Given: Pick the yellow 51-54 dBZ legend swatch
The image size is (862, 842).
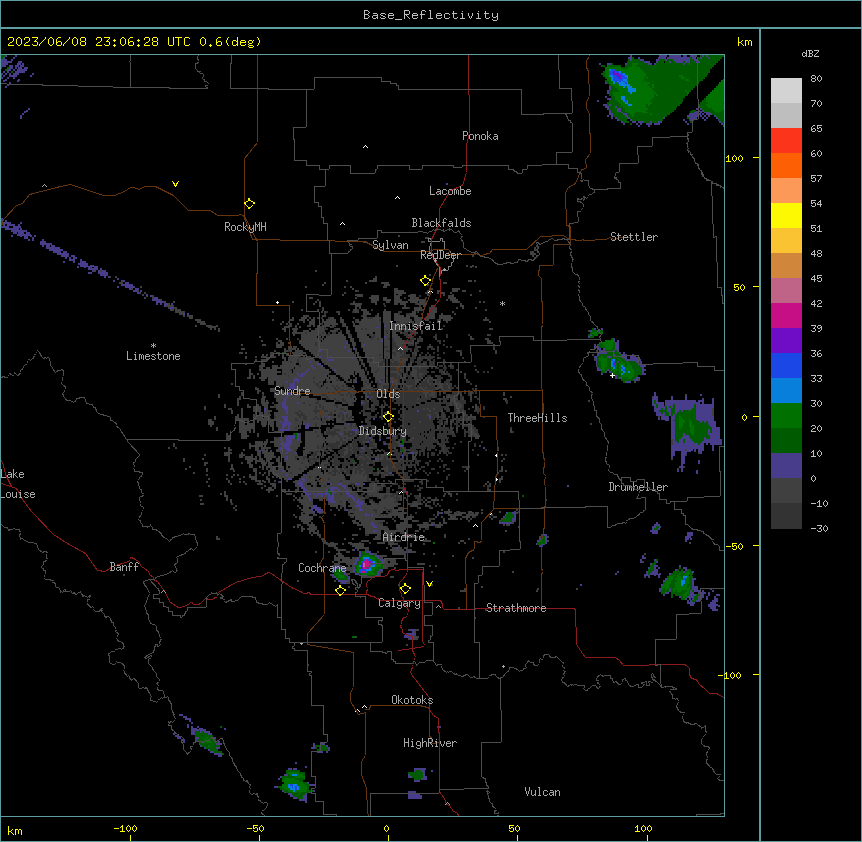Looking at the screenshot, I should pyautogui.click(x=786, y=216).
